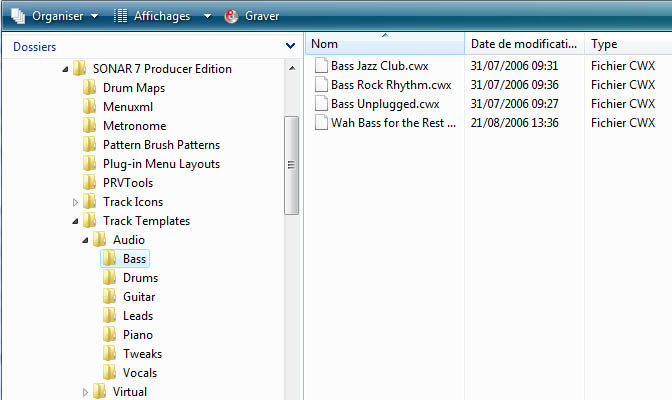Viewport: 672px width, 400px height.
Task: Click the Audio folder icon
Action: 99,239
